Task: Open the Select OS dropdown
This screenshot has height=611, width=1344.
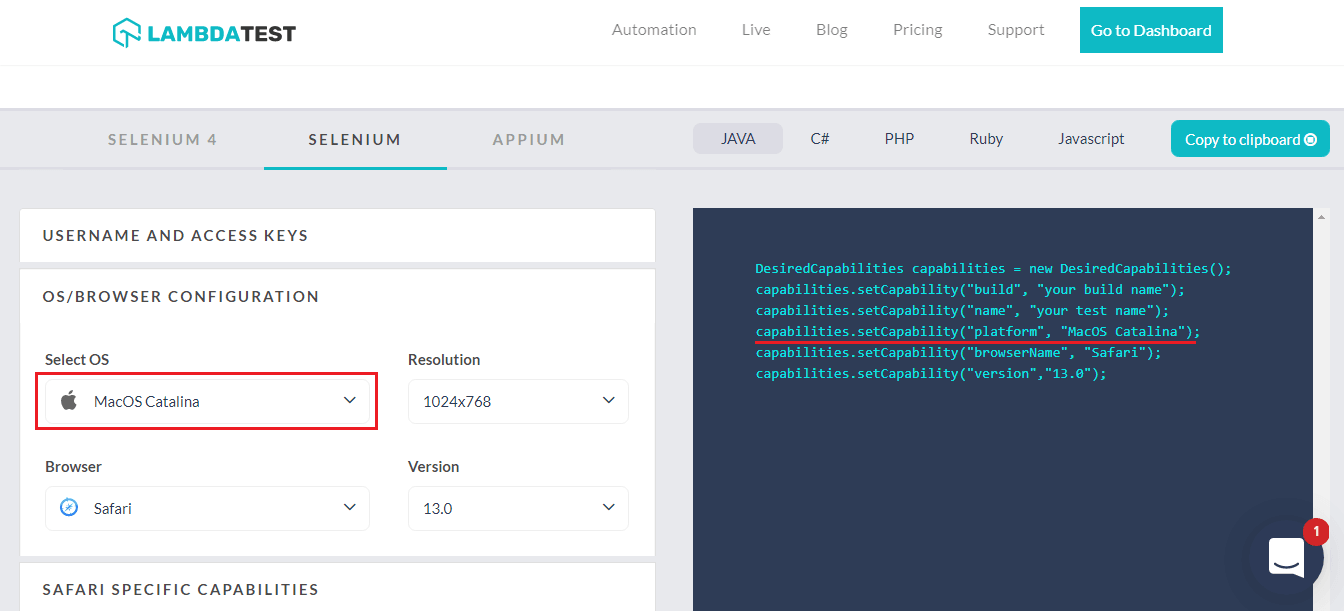Action: click(x=207, y=401)
